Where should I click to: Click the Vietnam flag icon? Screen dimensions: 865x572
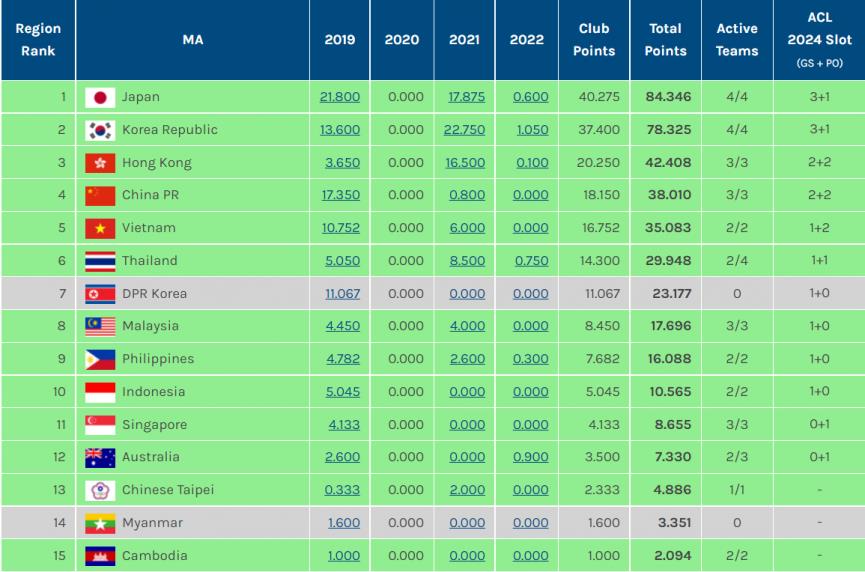click(100, 228)
